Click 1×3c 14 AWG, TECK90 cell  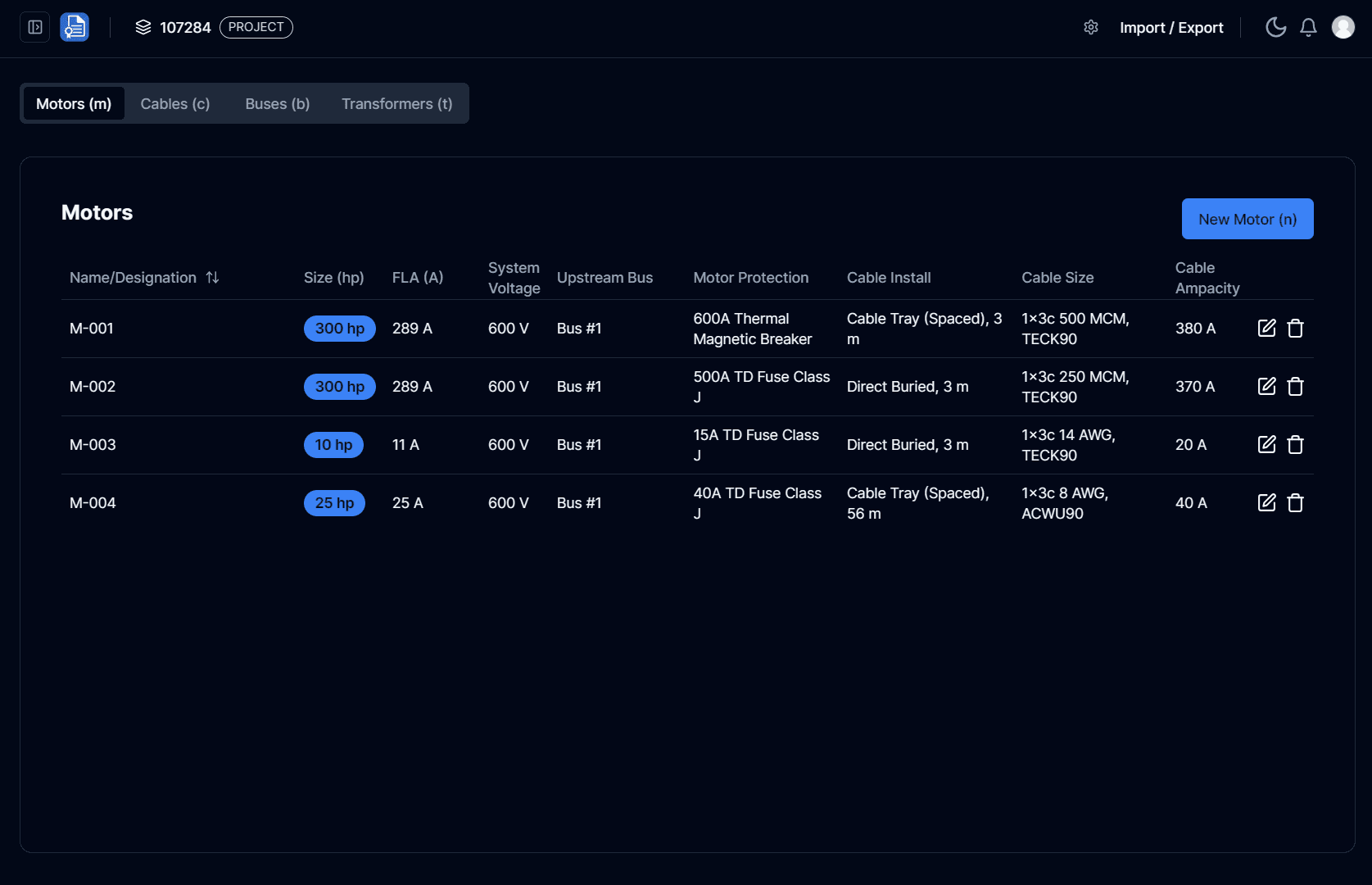pos(1068,445)
